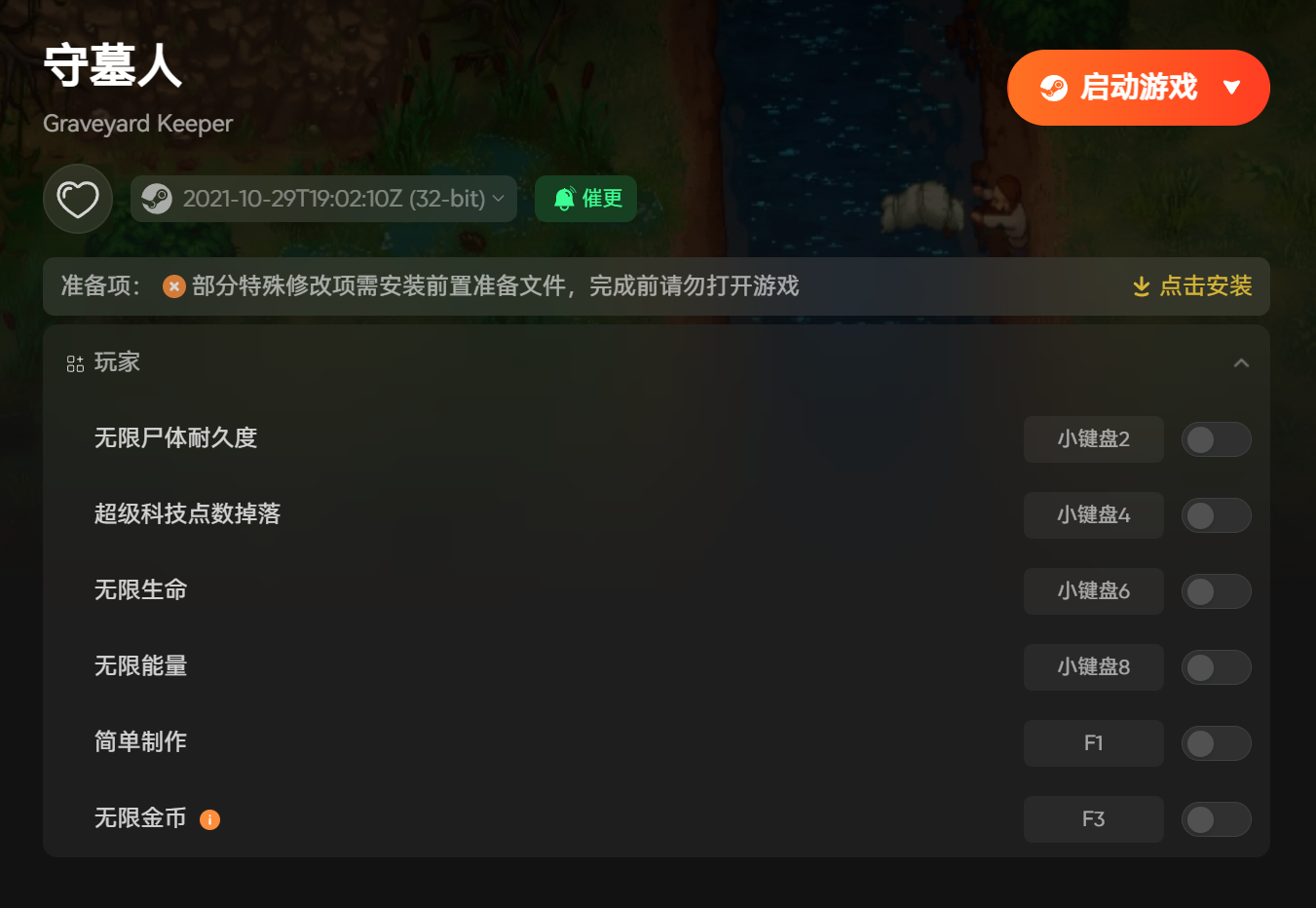Image resolution: width=1316 pixels, height=908 pixels.
Task: Click the heart favorite icon
Action: click(x=78, y=199)
